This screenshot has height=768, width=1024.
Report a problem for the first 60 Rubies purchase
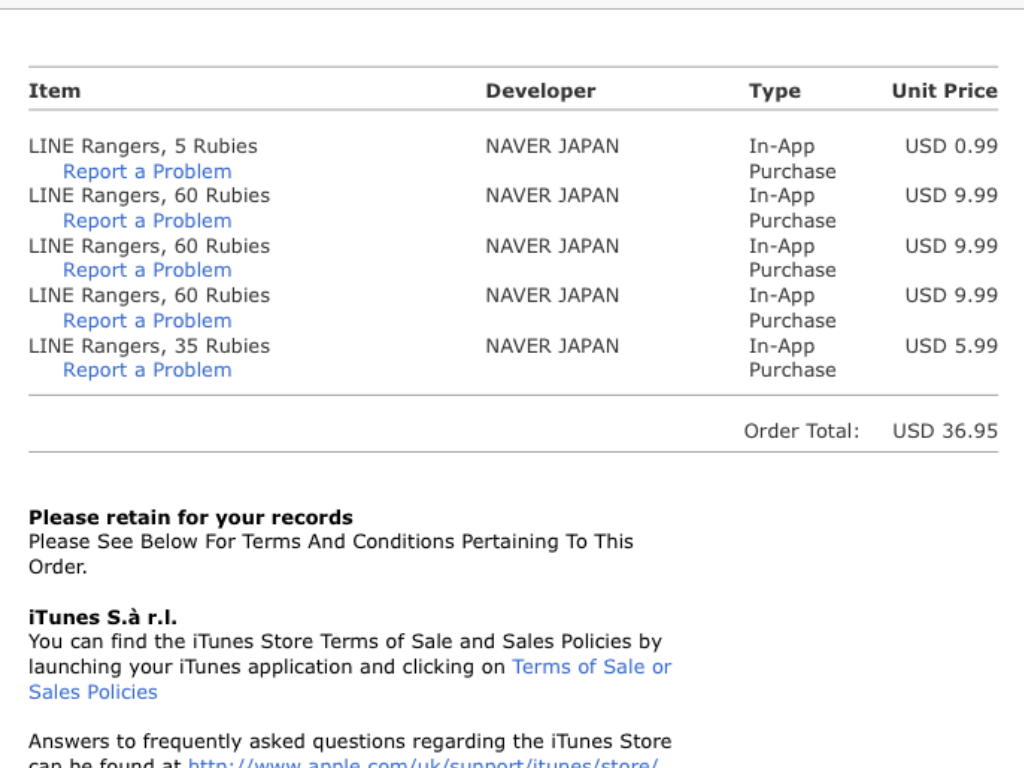pyautogui.click(x=147, y=220)
